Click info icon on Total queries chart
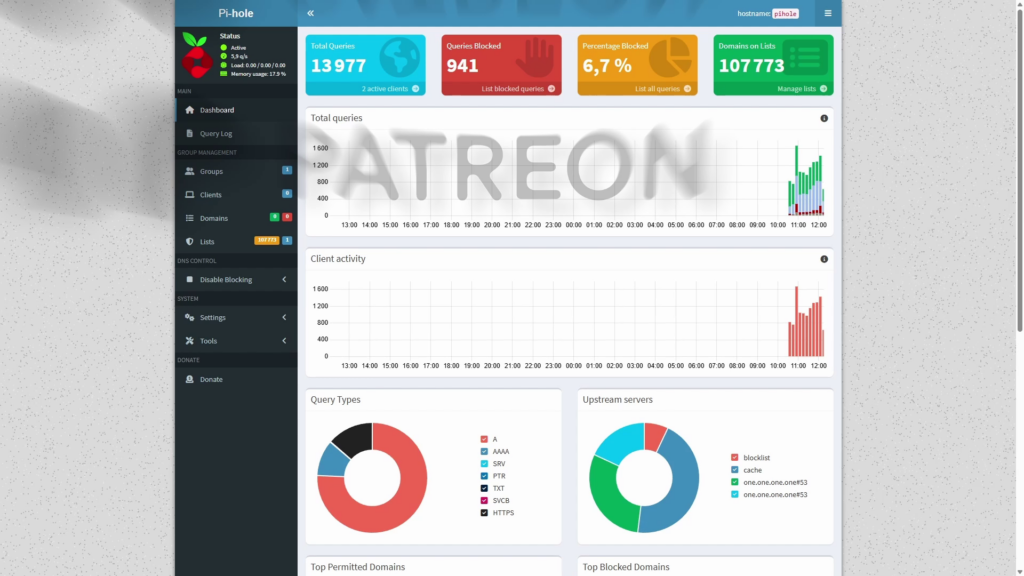The width and height of the screenshot is (1024, 576). pos(824,118)
